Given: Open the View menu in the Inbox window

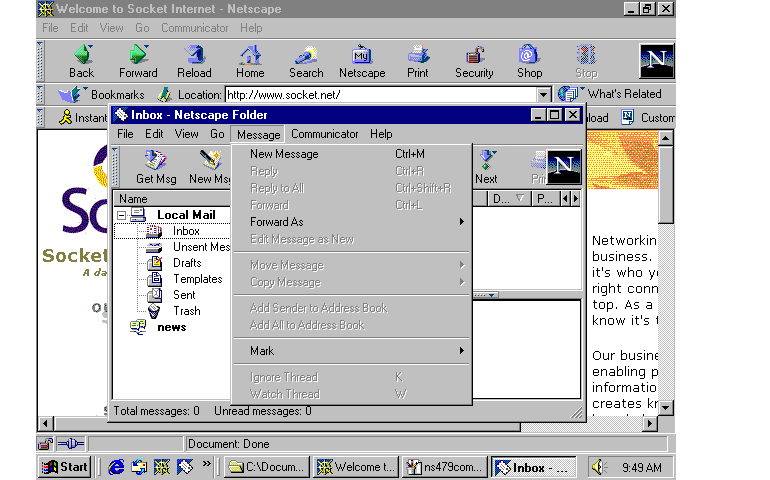Looking at the screenshot, I should tap(187, 134).
